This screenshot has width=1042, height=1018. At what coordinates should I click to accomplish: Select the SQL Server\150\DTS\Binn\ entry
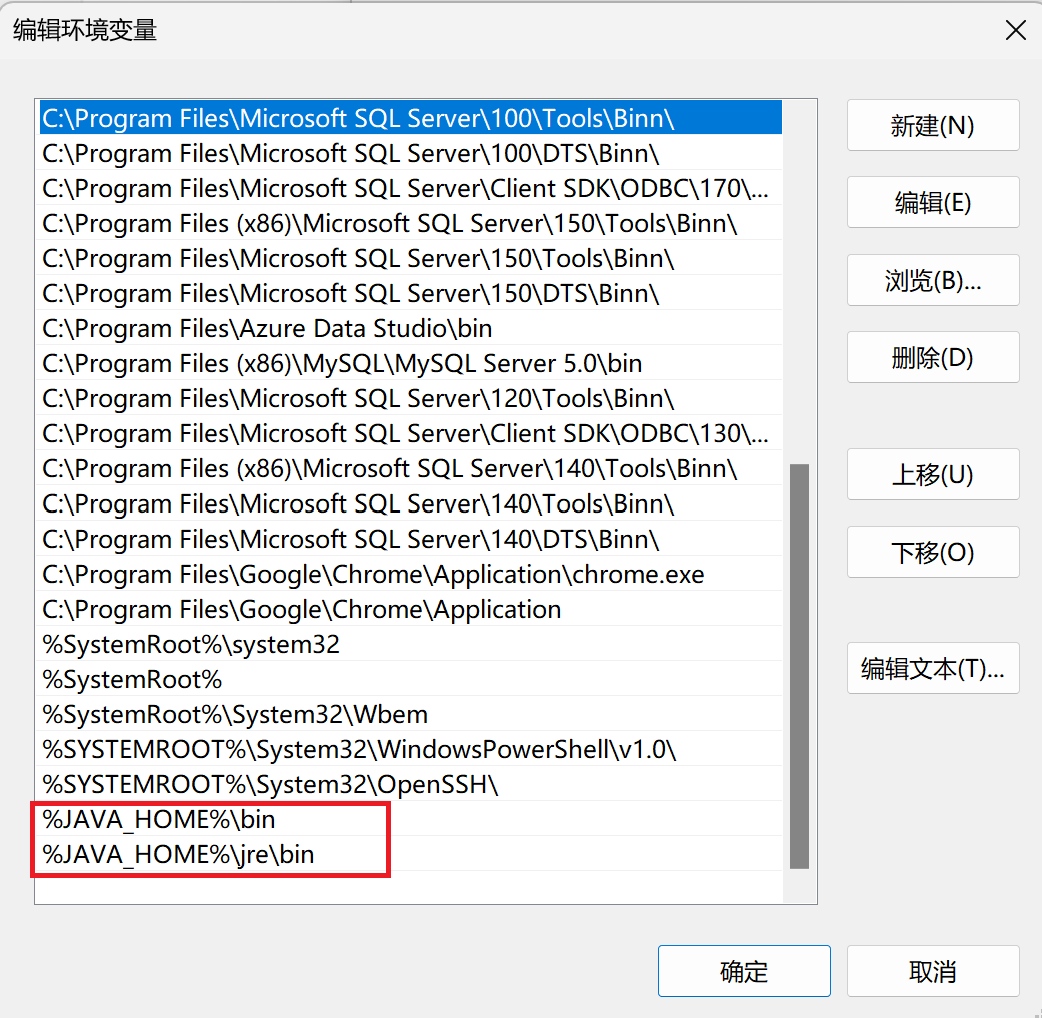[411, 294]
